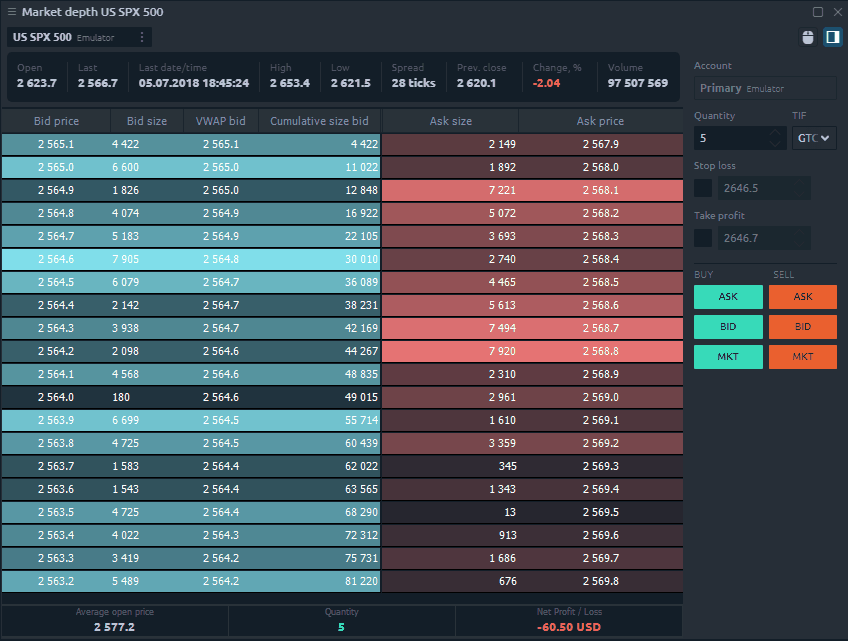Enable the Take profit checkbox
Screen dimensions: 848x641
click(703, 238)
